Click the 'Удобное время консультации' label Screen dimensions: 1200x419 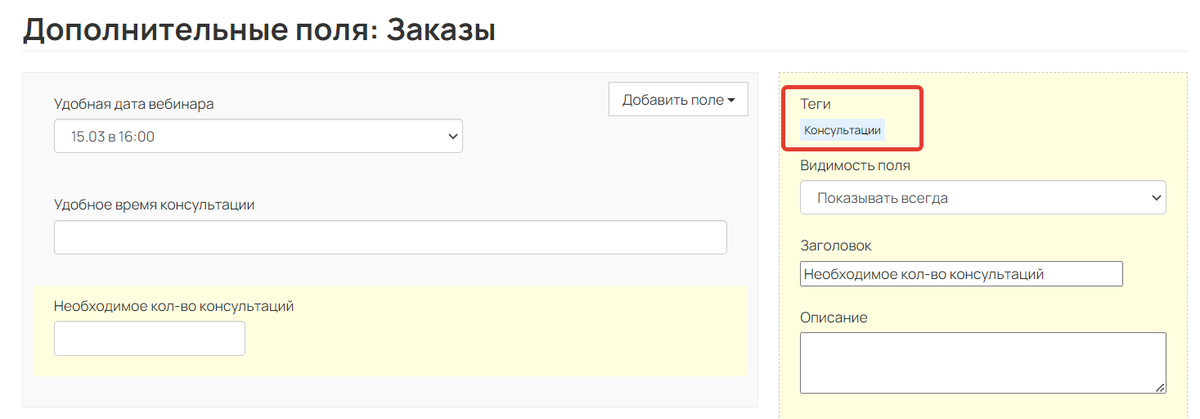coord(154,205)
